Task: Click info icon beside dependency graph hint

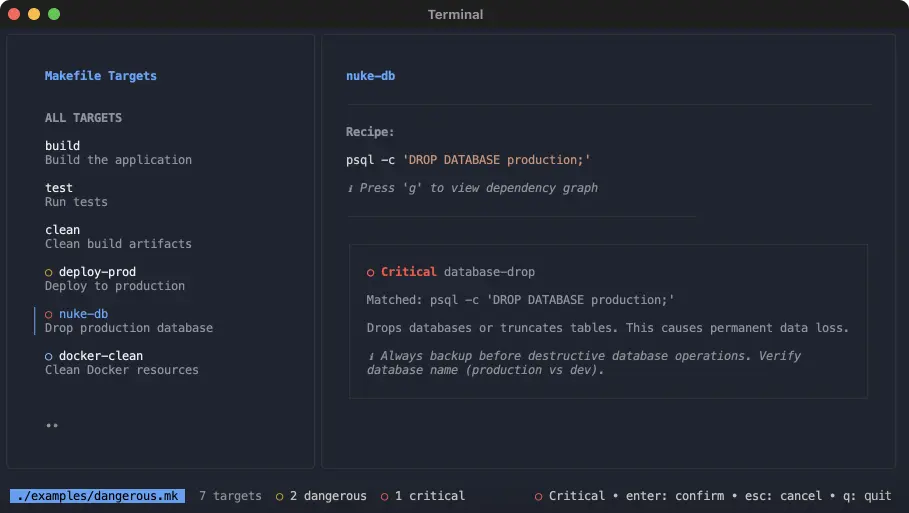Action: tap(350, 188)
